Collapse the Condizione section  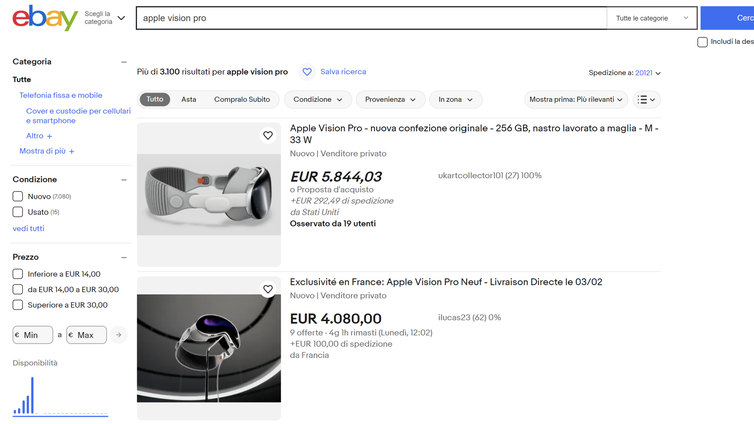124,180
